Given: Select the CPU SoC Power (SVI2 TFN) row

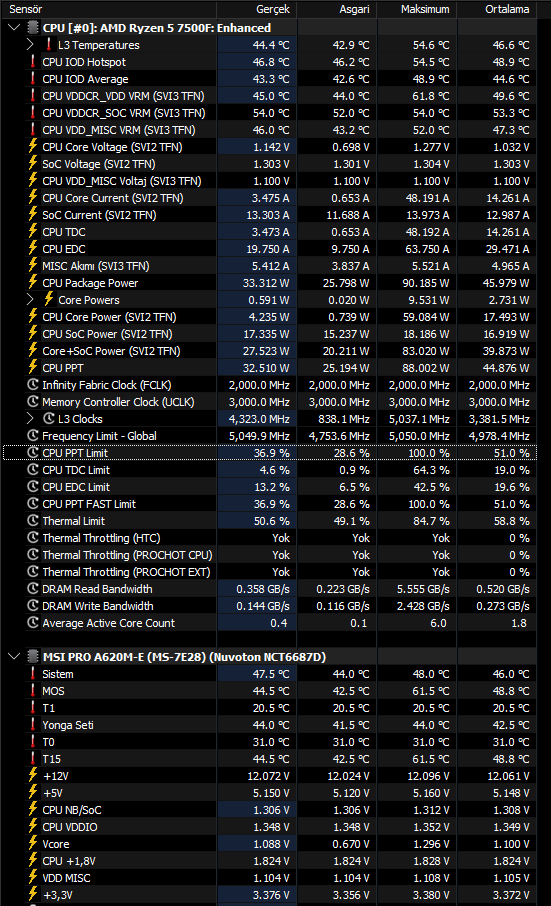Looking at the screenshot, I should pos(269,333).
